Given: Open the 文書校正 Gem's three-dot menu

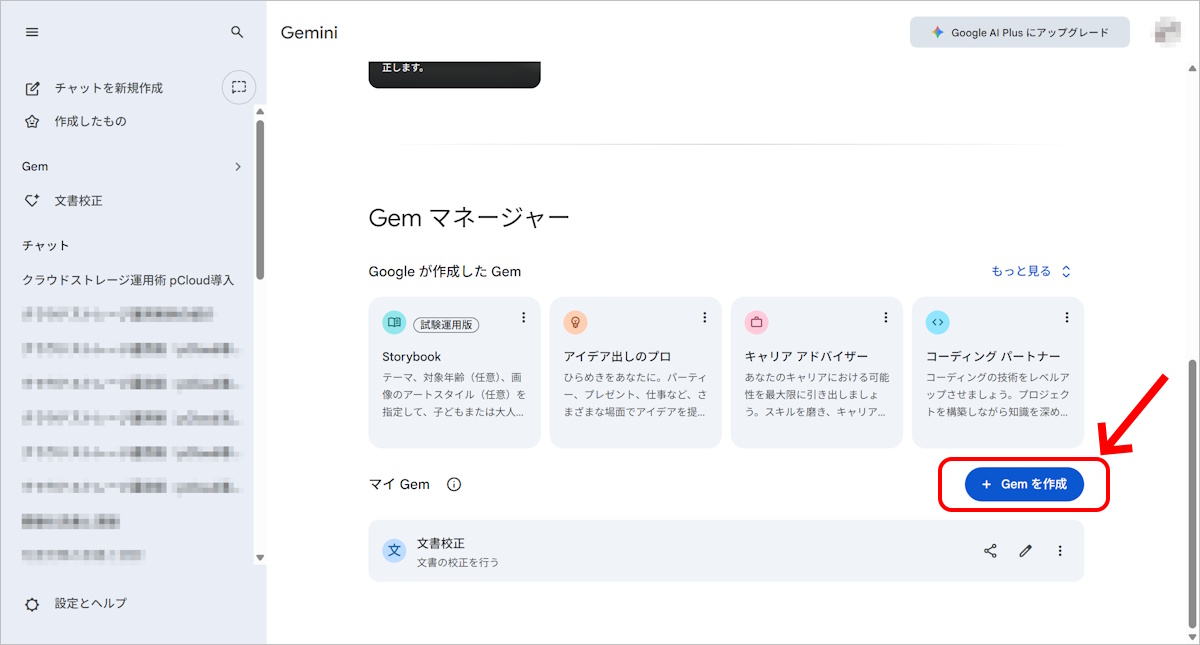Looking at the screenshot, I should click(x=1060, y=550).
